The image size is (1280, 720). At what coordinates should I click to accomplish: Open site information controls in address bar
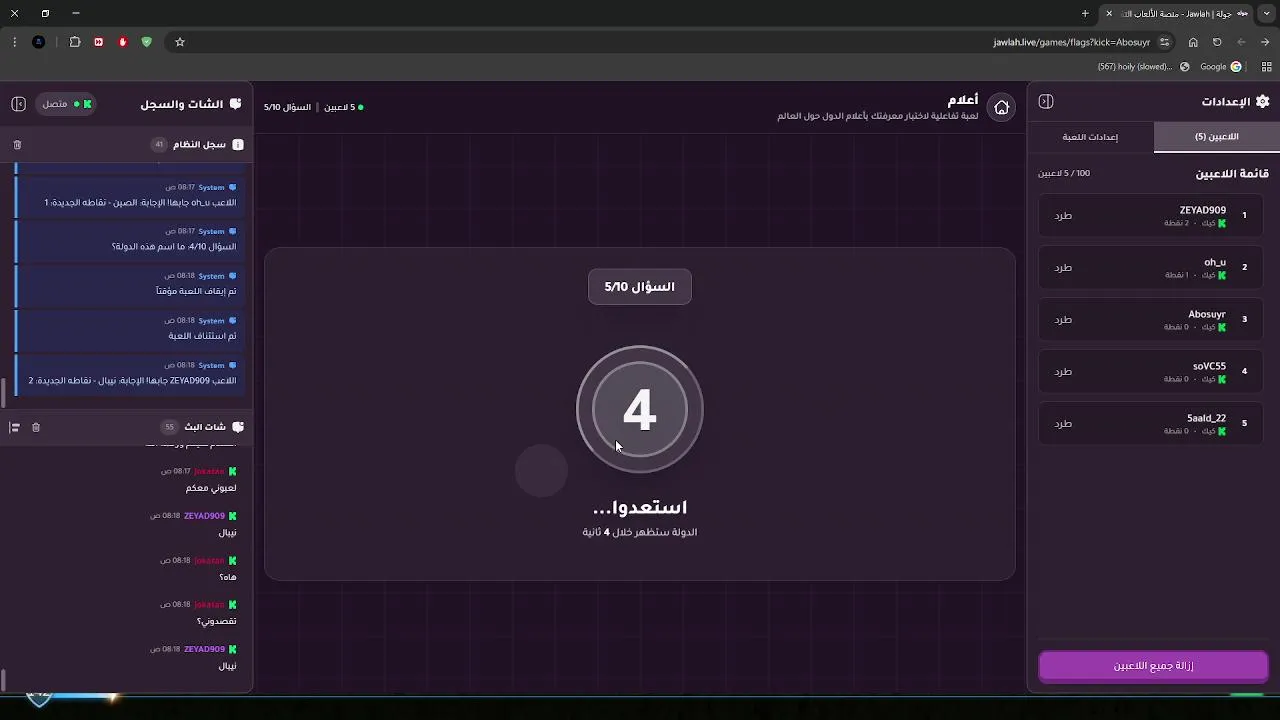coord(1165,42)
